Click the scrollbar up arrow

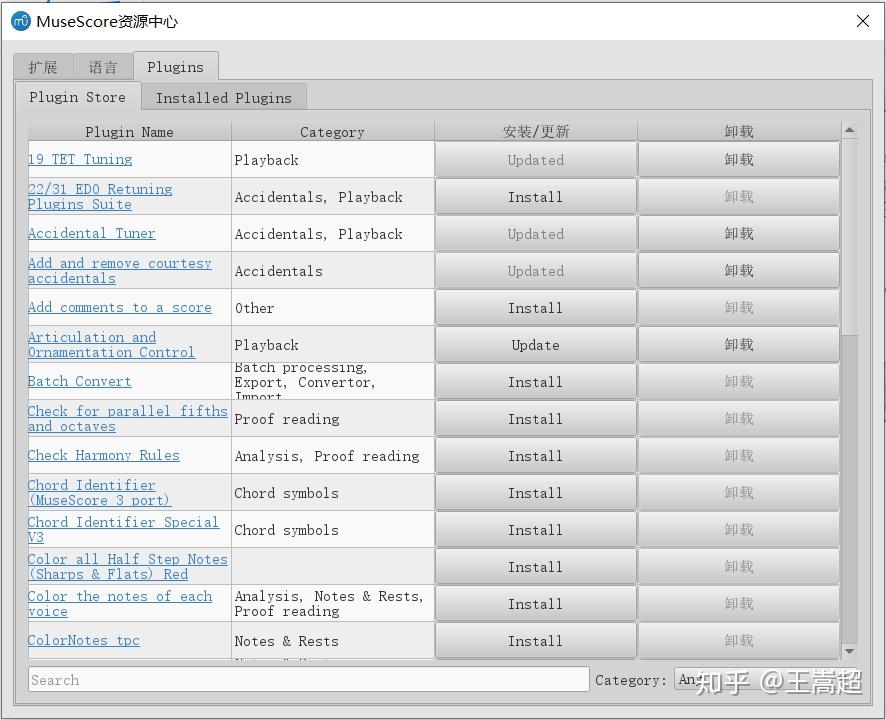point(849,129)
